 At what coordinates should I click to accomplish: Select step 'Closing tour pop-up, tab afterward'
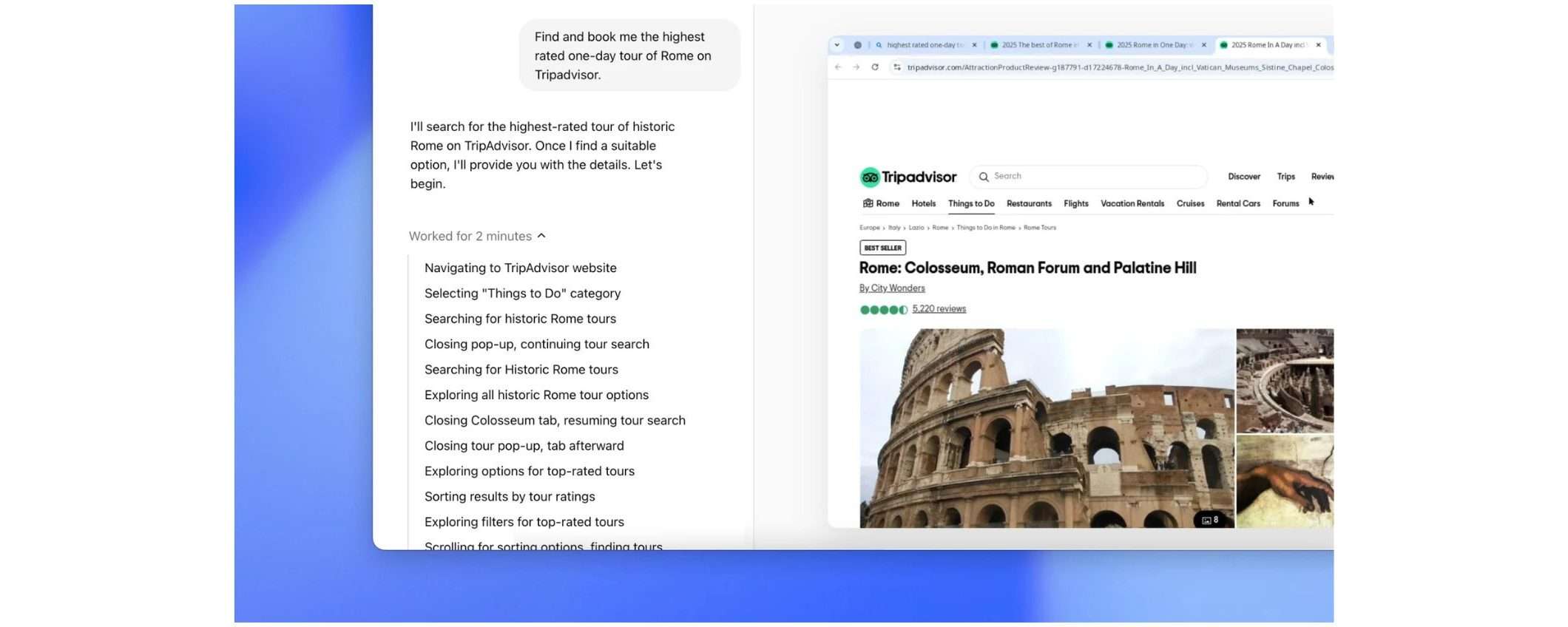point(524,446)
